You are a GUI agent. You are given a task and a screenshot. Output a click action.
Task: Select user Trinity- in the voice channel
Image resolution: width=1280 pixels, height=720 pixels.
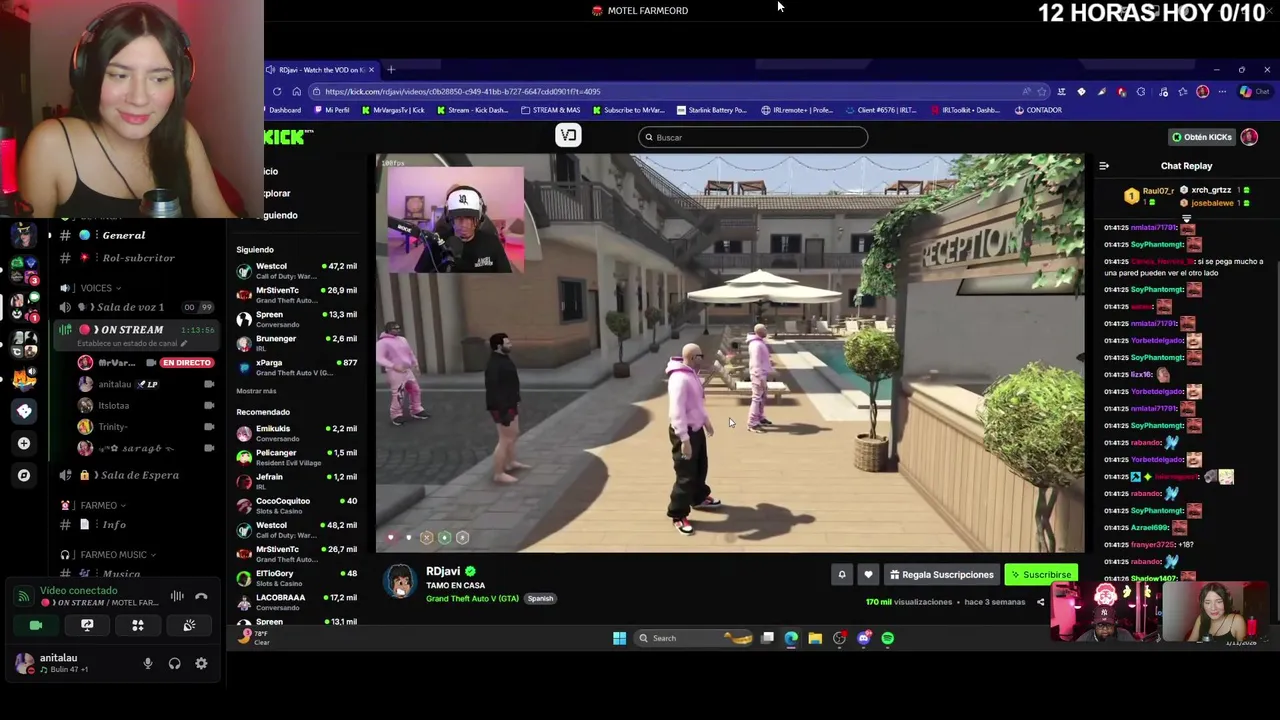pos(145,427)
